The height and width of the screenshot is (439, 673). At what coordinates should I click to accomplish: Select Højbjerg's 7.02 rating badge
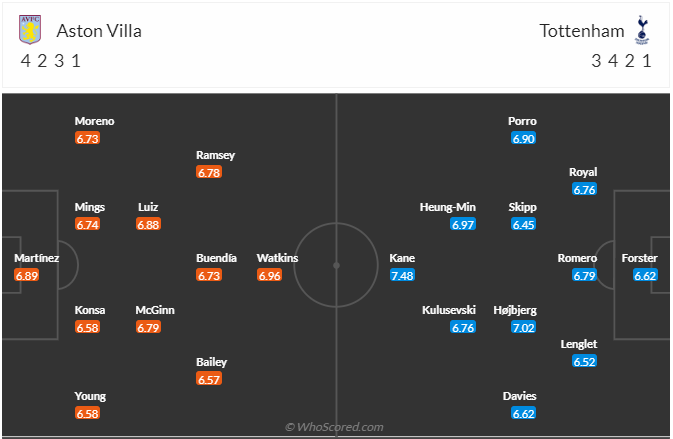point(524,328)
